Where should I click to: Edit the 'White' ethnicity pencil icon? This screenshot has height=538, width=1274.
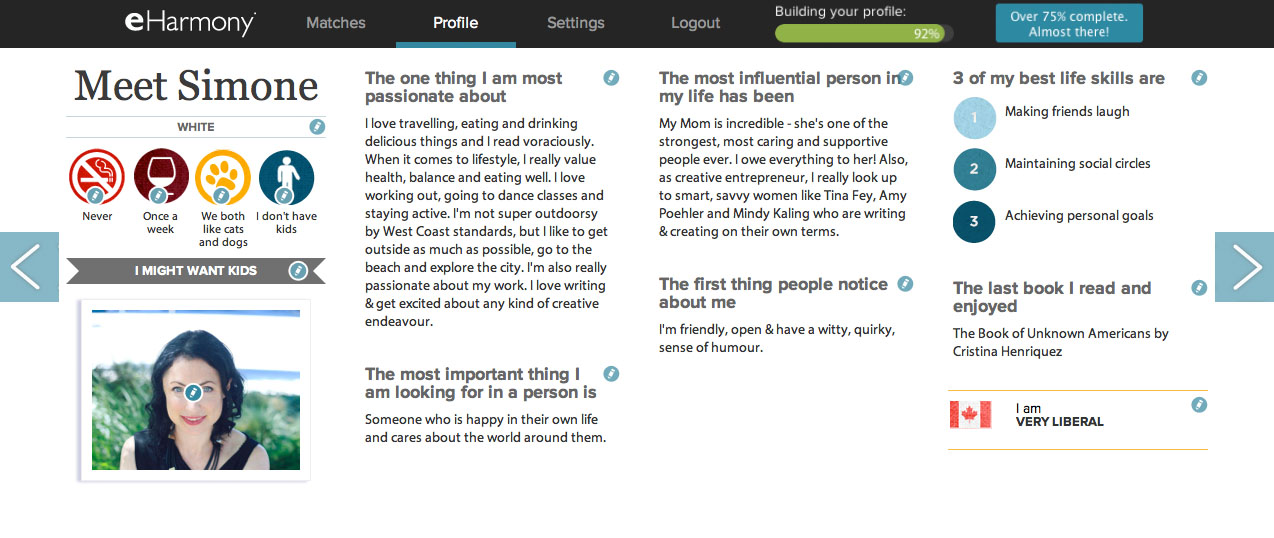click(x=317, y=127)
